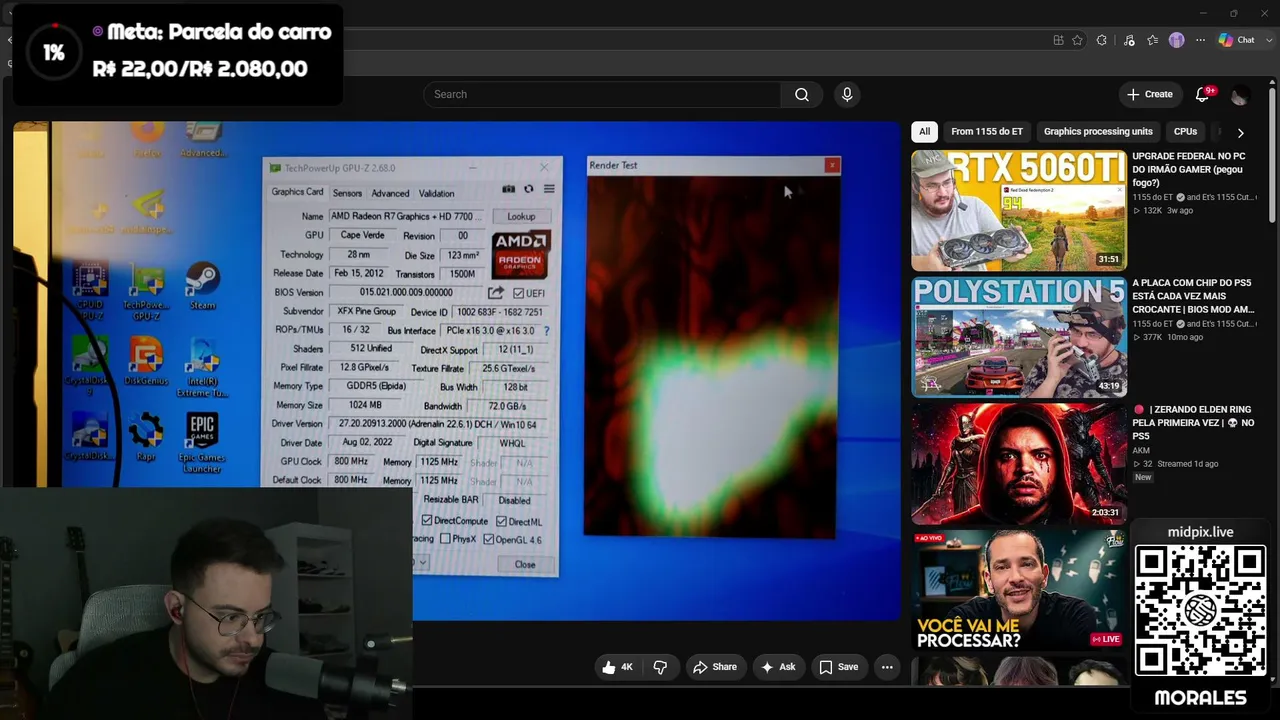Save the video with Save button
1280x720 pixels.
point(838,667)
